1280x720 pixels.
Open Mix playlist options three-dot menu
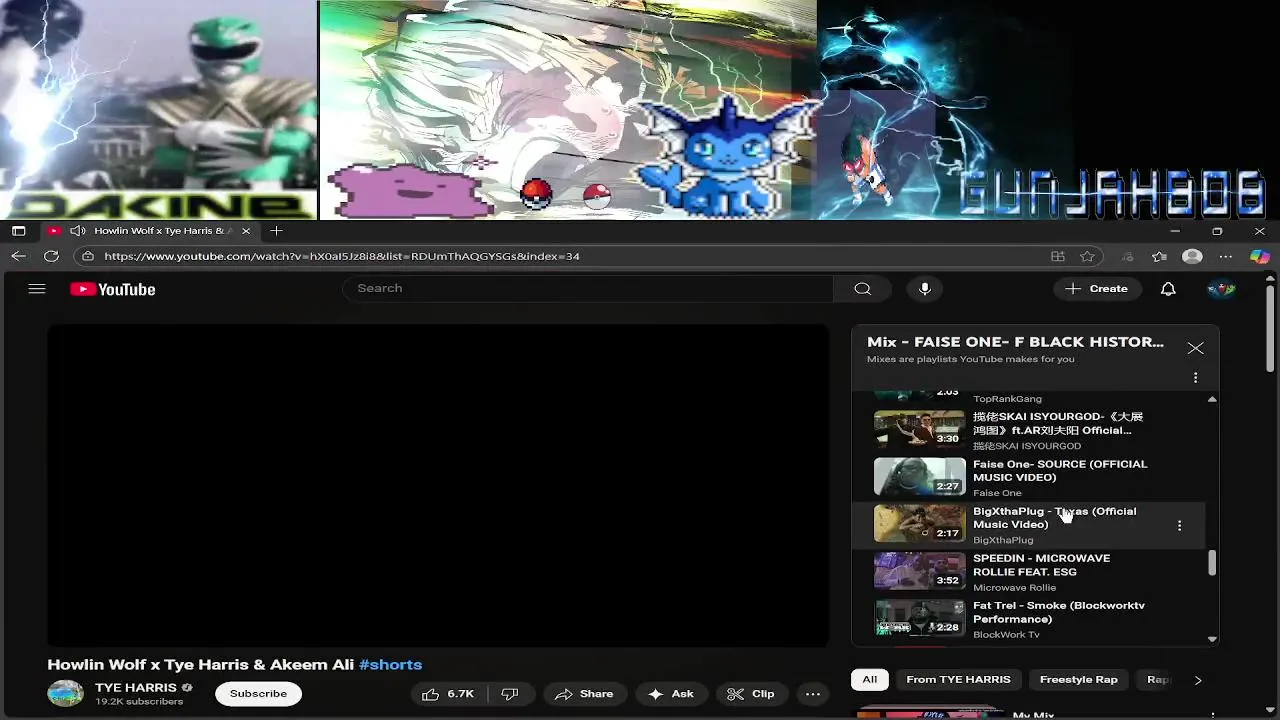pyautogui.click(x=1195, y=378)
